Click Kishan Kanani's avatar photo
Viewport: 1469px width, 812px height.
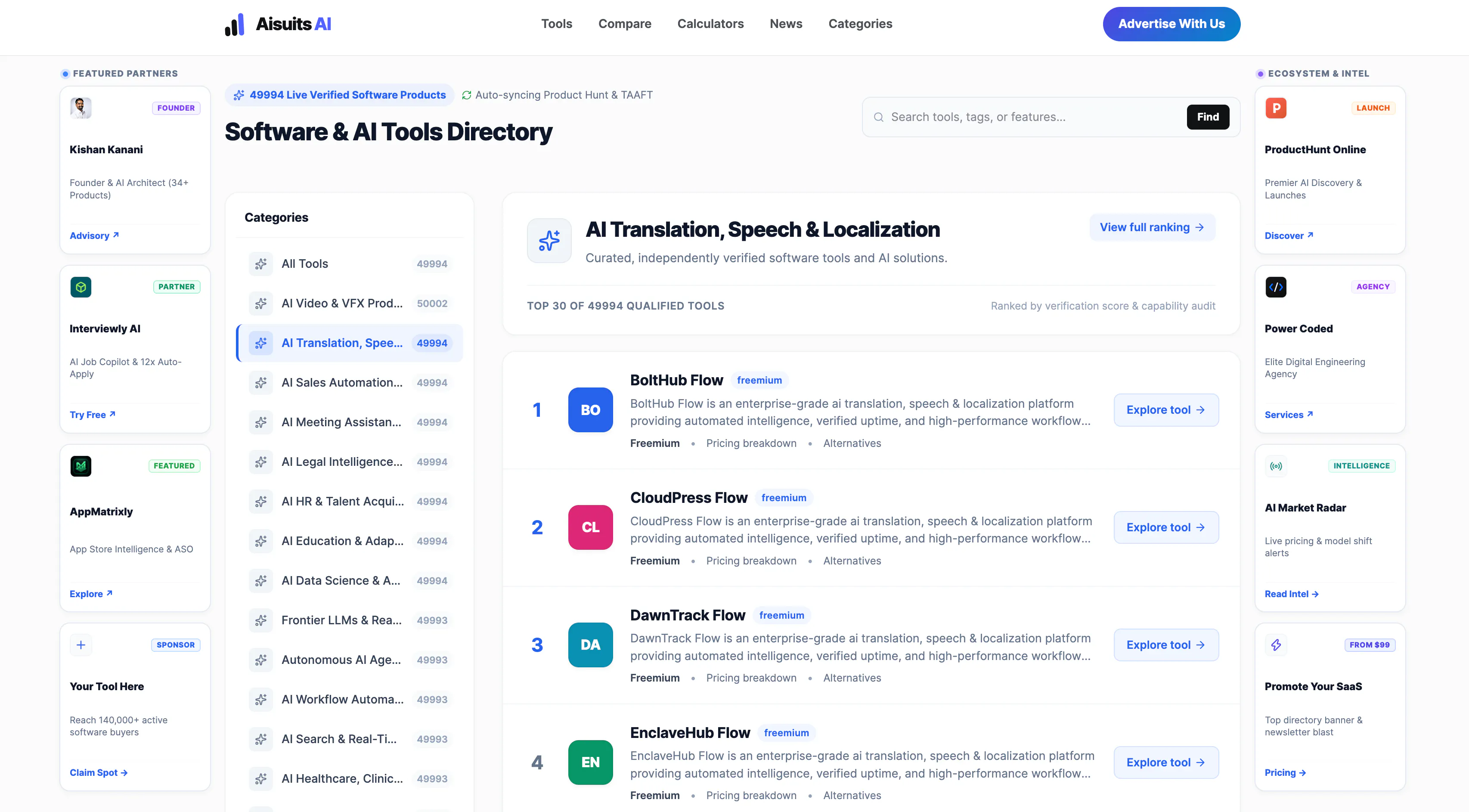[x=81, y=108]
